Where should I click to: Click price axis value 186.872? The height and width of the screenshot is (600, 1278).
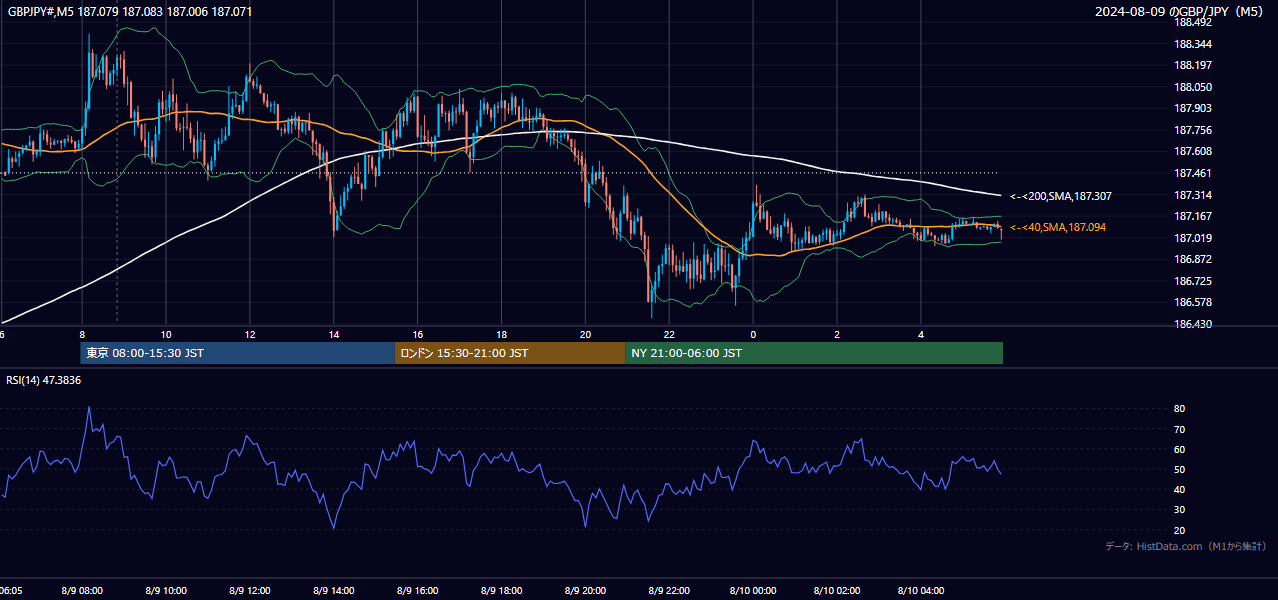point(1193,259)
